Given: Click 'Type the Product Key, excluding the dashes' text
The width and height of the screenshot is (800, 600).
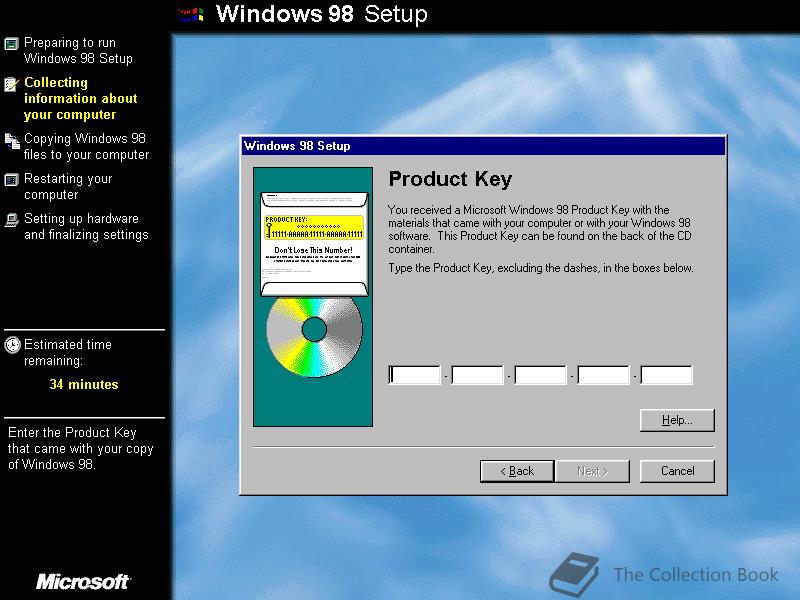Looking at the screenshot, I should click(x=541, y=268).
